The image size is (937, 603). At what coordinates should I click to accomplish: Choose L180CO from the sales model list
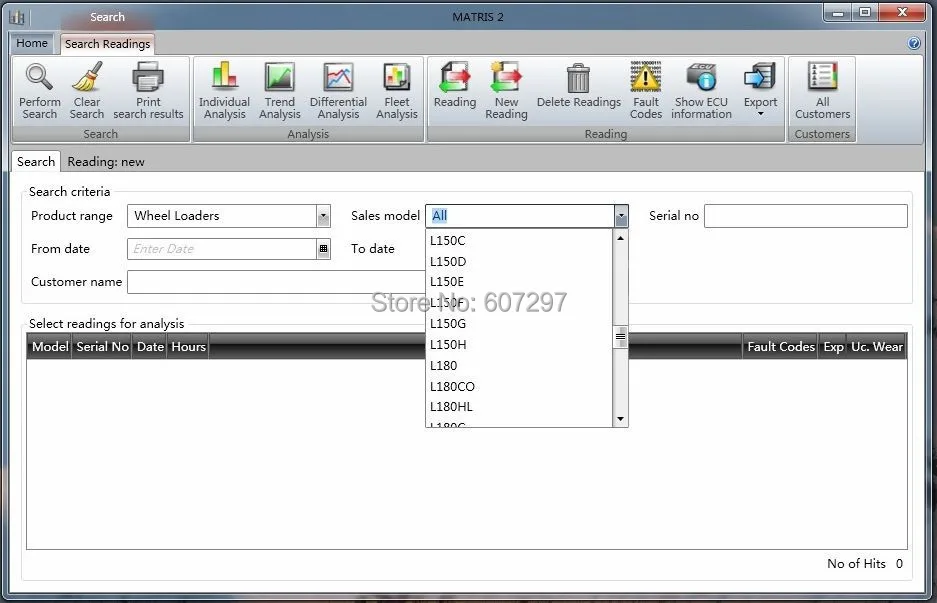(x=519, y=387)
